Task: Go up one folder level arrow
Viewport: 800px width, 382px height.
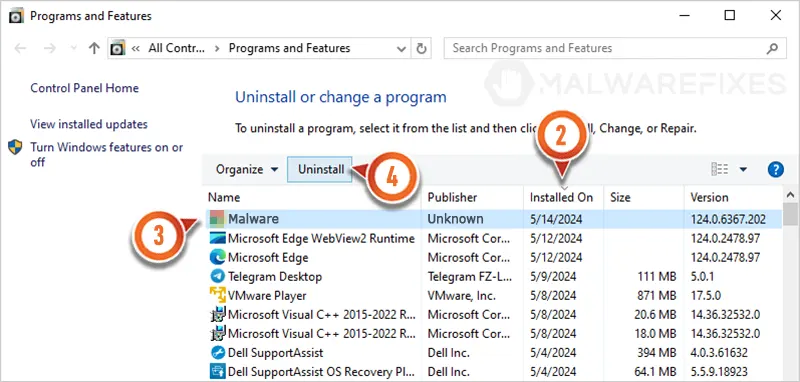Action: (x=94, y=48)
